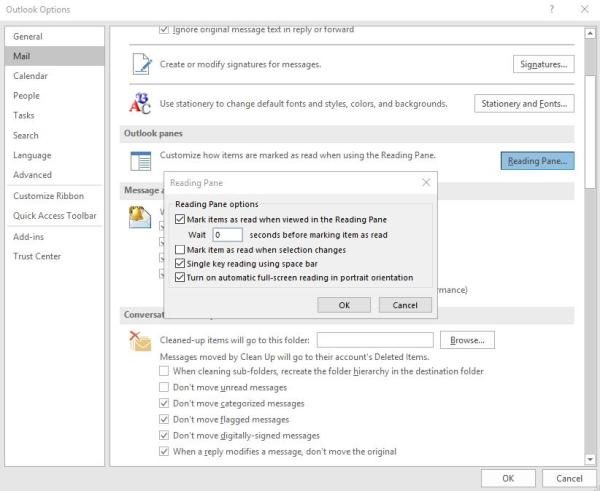
Task: Click the cleaned-up items folder text field
Action: (x=375, y=340)
